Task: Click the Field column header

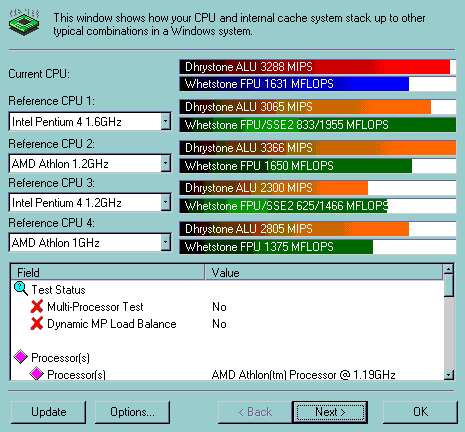Action: tap(108, 272)
